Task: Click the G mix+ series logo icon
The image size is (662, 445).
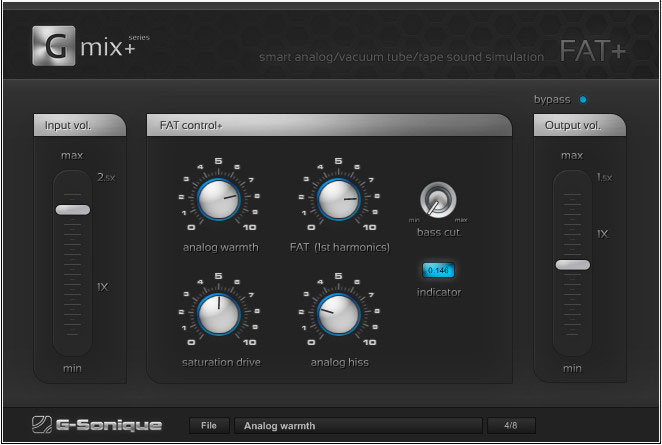Action: click(54, 46)
